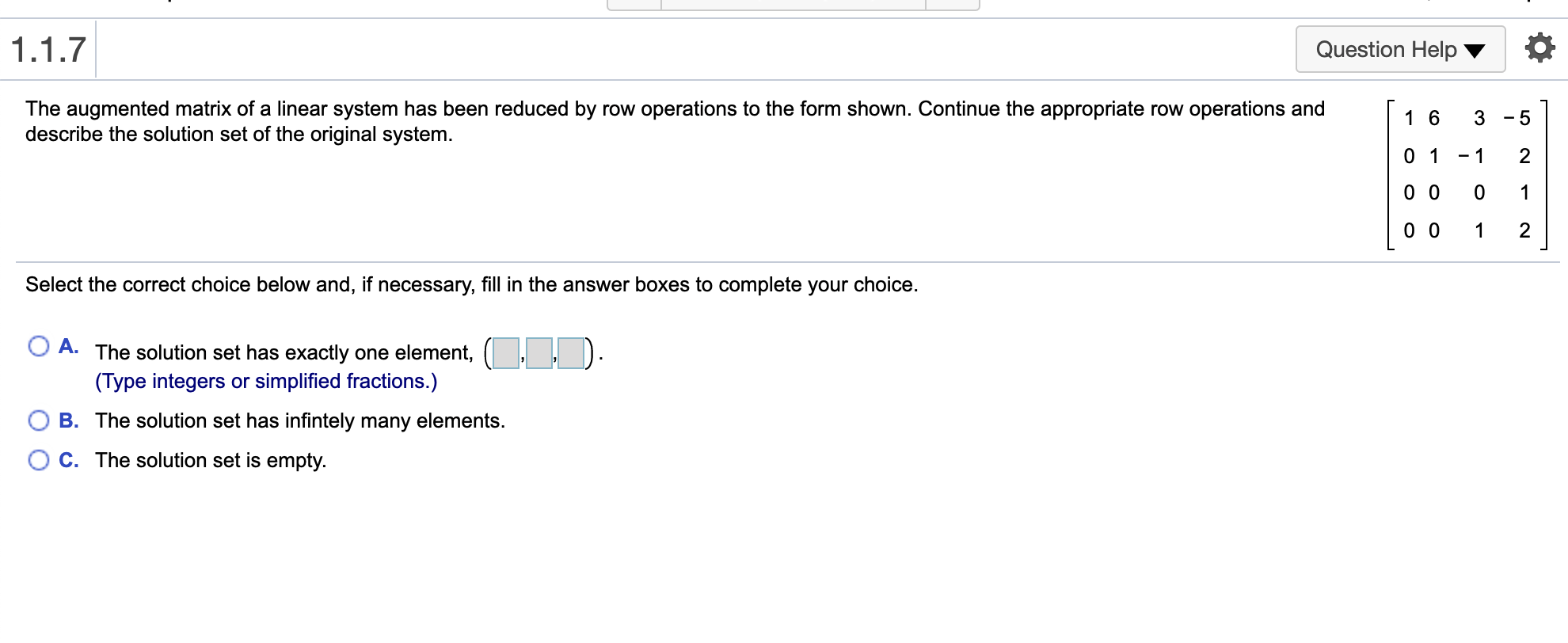Image resolution: width=1568 pixels, height=643 pixels.
Task: Click the bold 'A.' choice label
Action: pos(69,346)
